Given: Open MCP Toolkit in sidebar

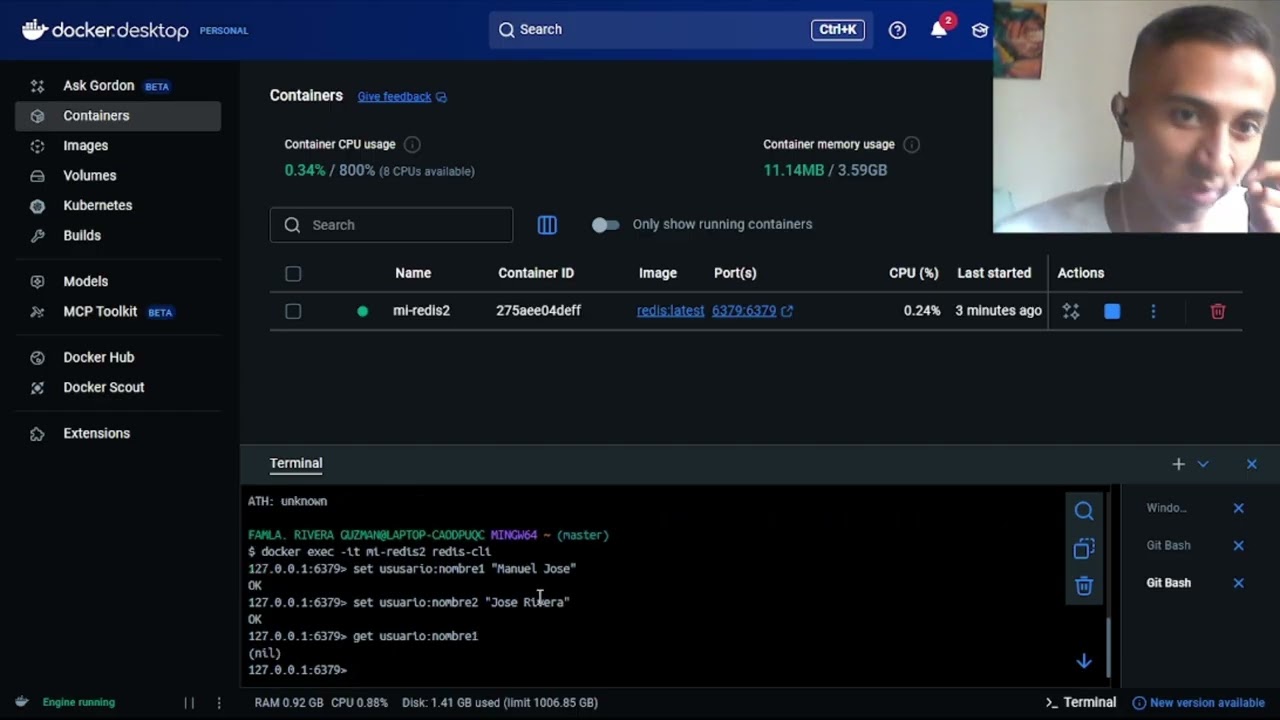Looking at the screenshot, I should [x=118, y=312].
